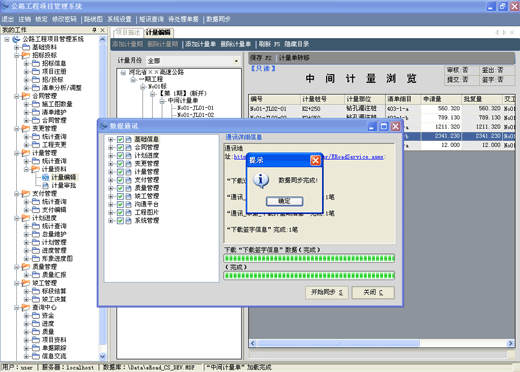Click the pin icon of 我的工作 panel
This screenshot has height=372, width=520.
point(94,30)
